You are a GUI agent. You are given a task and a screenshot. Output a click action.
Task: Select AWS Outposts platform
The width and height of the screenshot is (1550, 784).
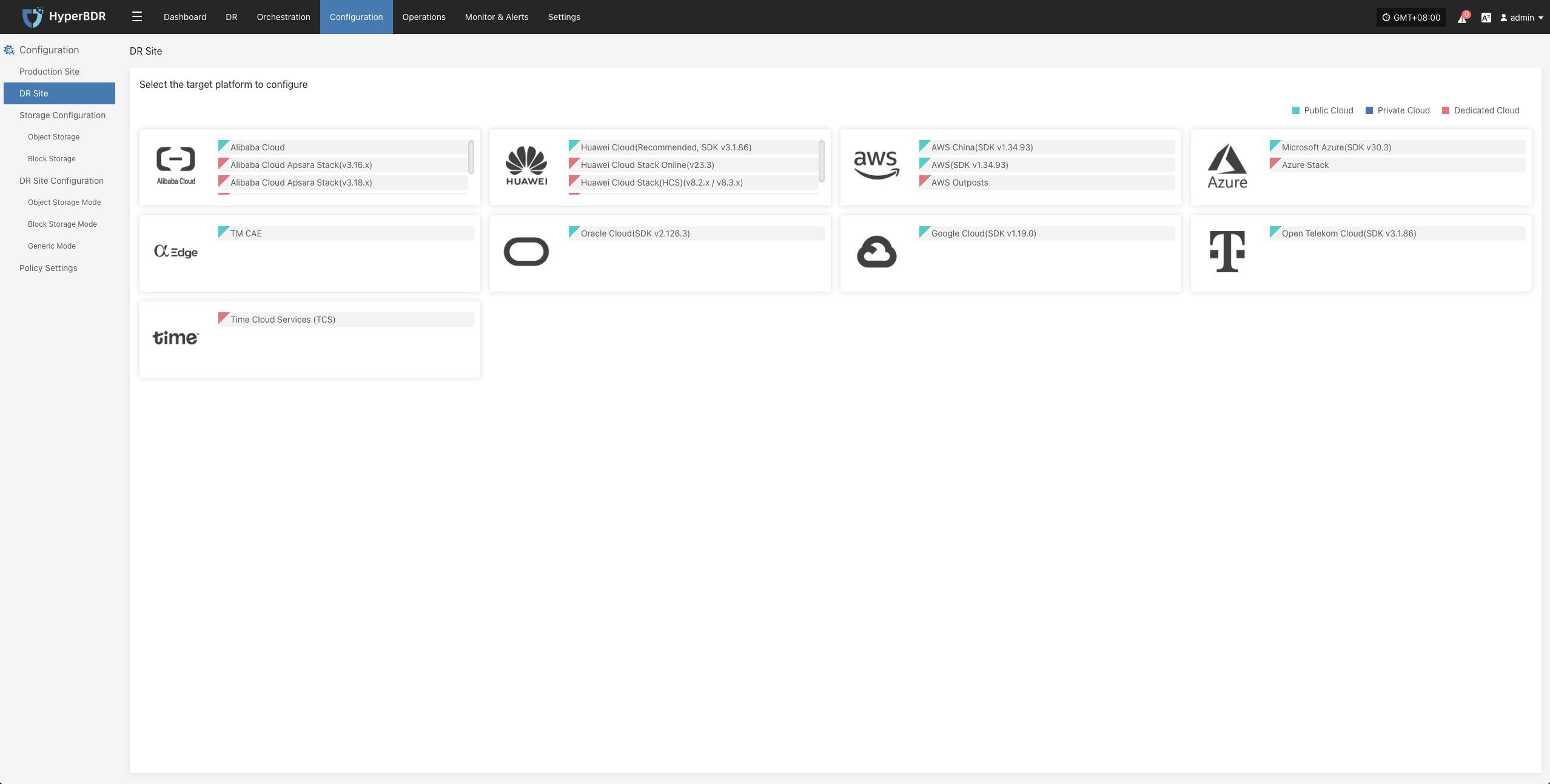(x=1047, y=183)
